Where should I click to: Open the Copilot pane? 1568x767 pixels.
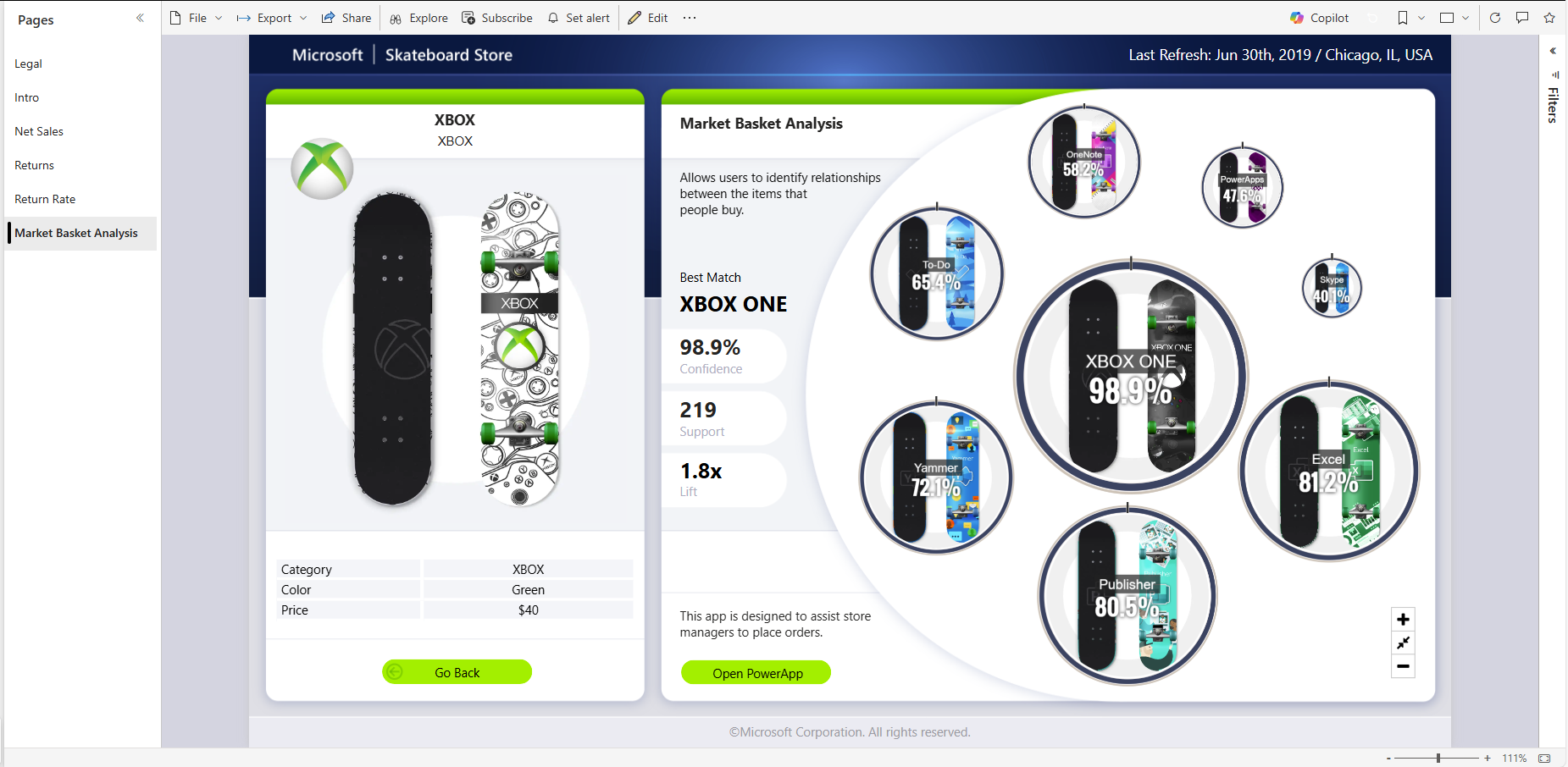[1319, 18]
